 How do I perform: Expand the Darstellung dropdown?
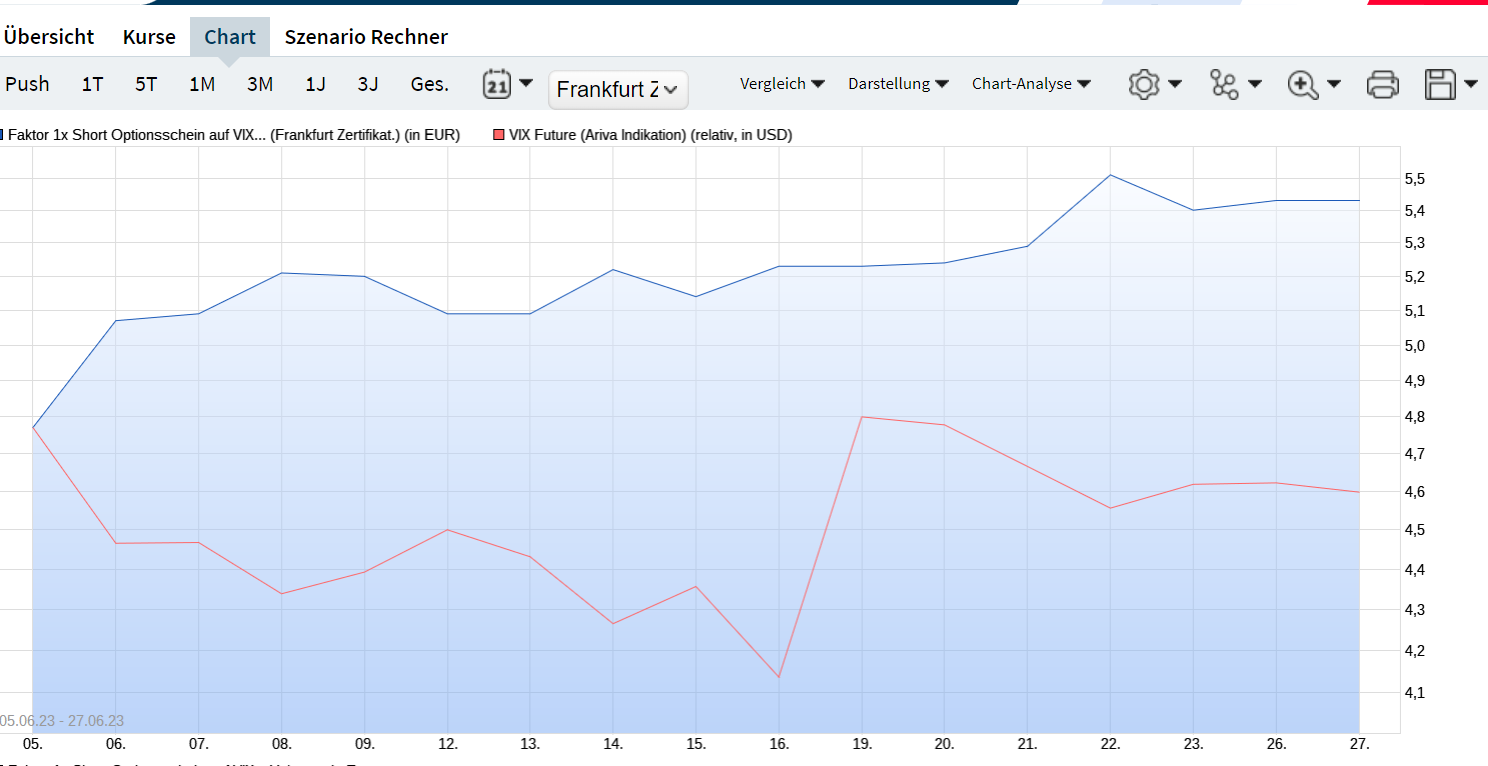(898, 84)
